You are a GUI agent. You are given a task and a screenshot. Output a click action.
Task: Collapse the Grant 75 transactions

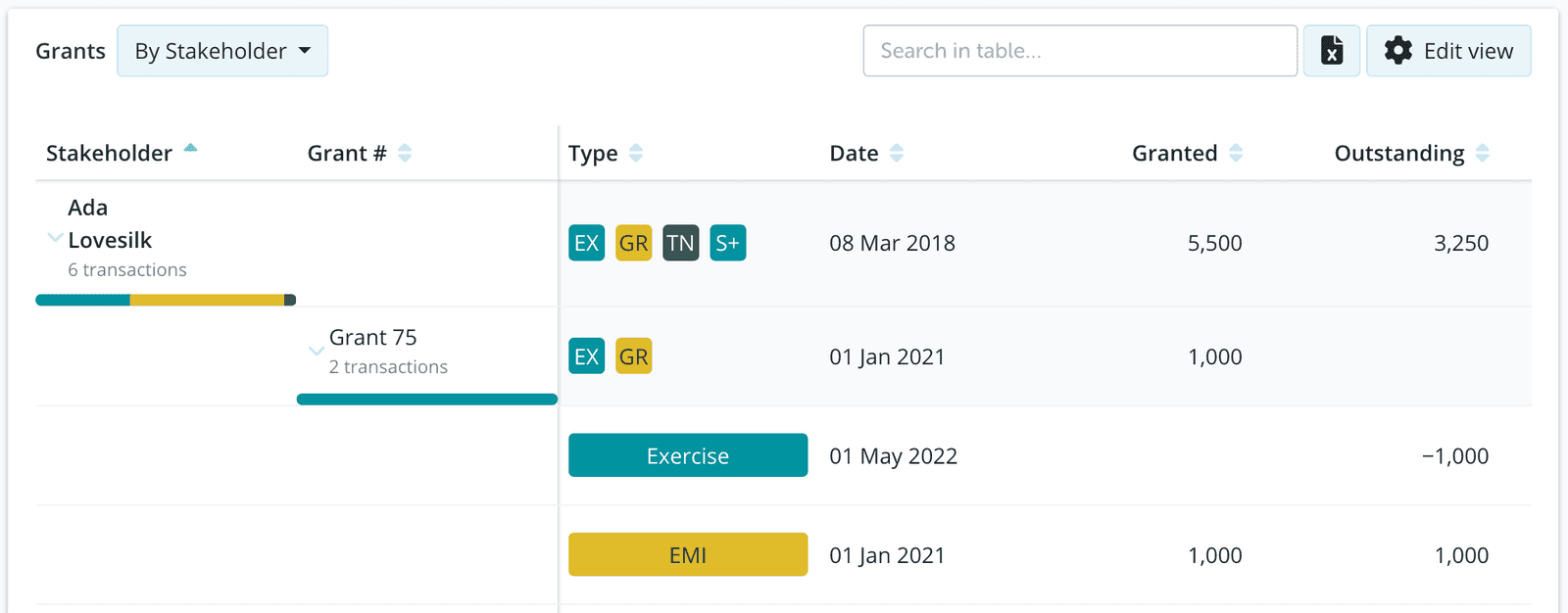316,351
